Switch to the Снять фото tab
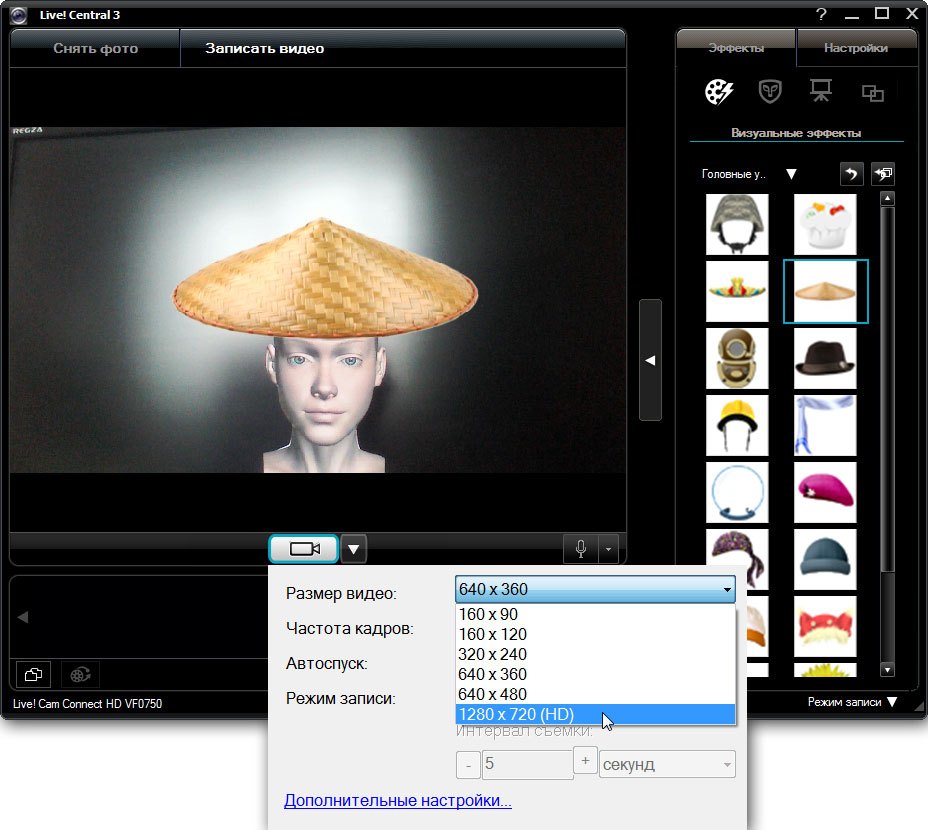Viewport: 928px width, 830px height. (x=95, y=48)
